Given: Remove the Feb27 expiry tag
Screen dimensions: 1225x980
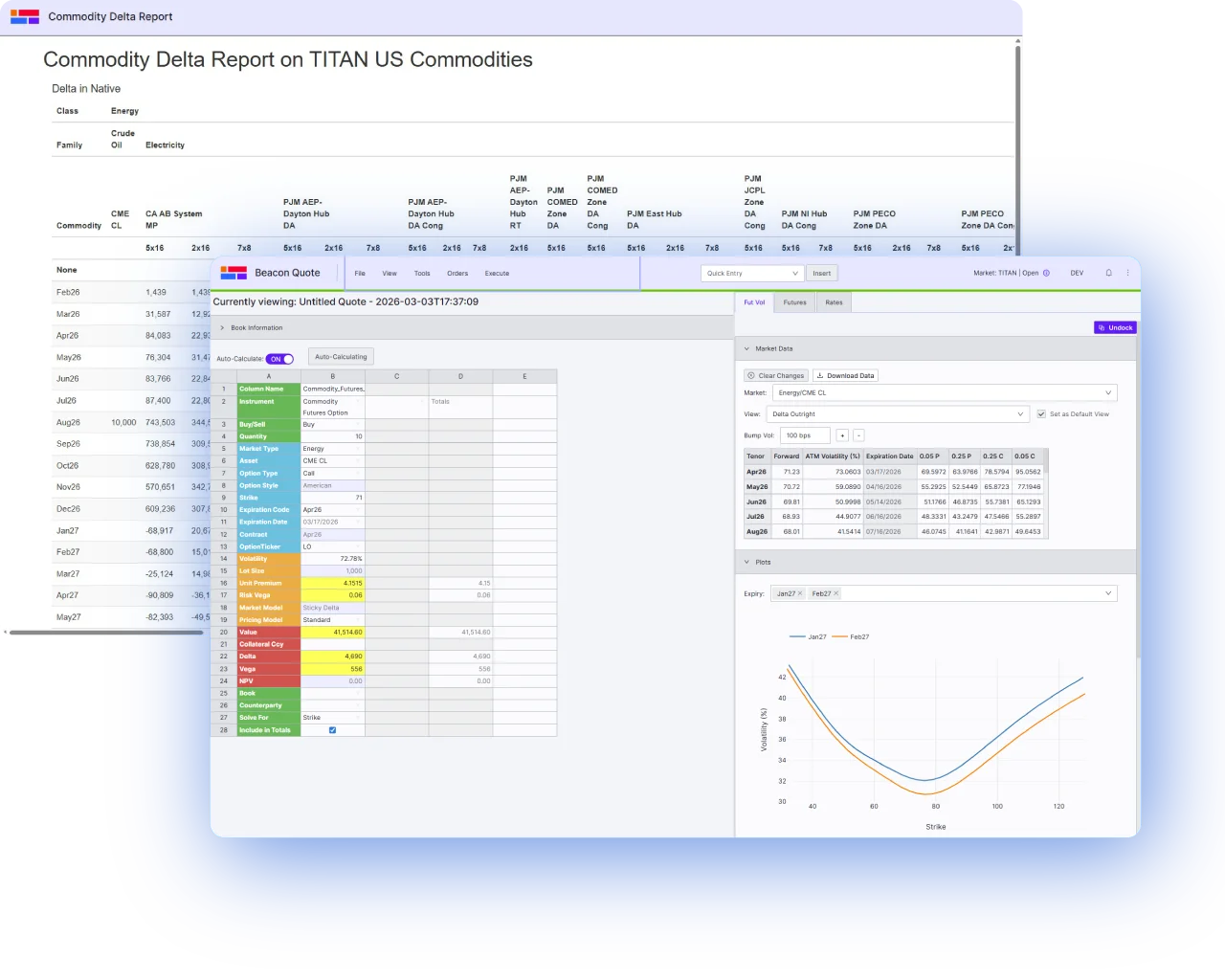Looking at the screenshot, I should click(835, 593).
